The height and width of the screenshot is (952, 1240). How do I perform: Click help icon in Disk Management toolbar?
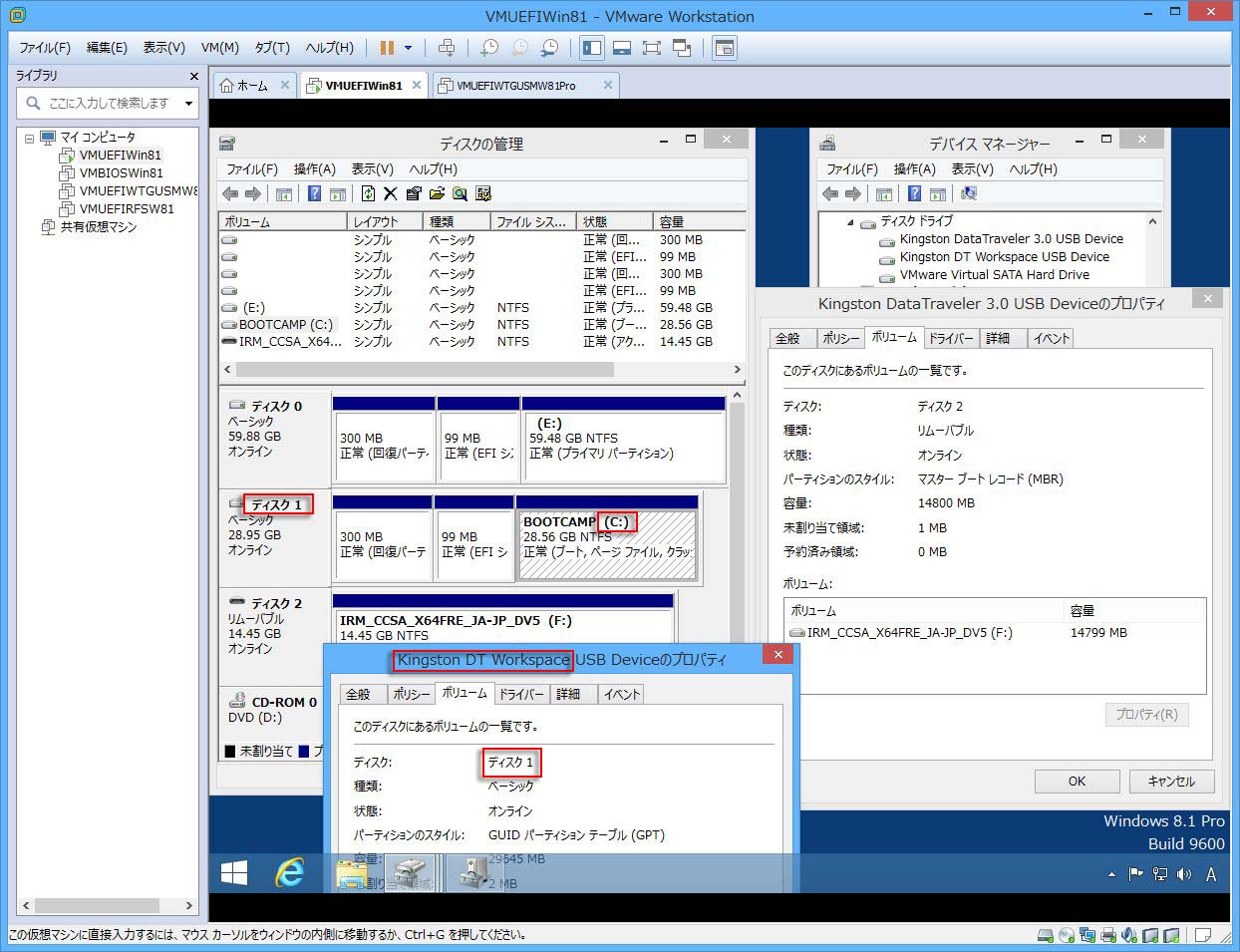point(314,194)
